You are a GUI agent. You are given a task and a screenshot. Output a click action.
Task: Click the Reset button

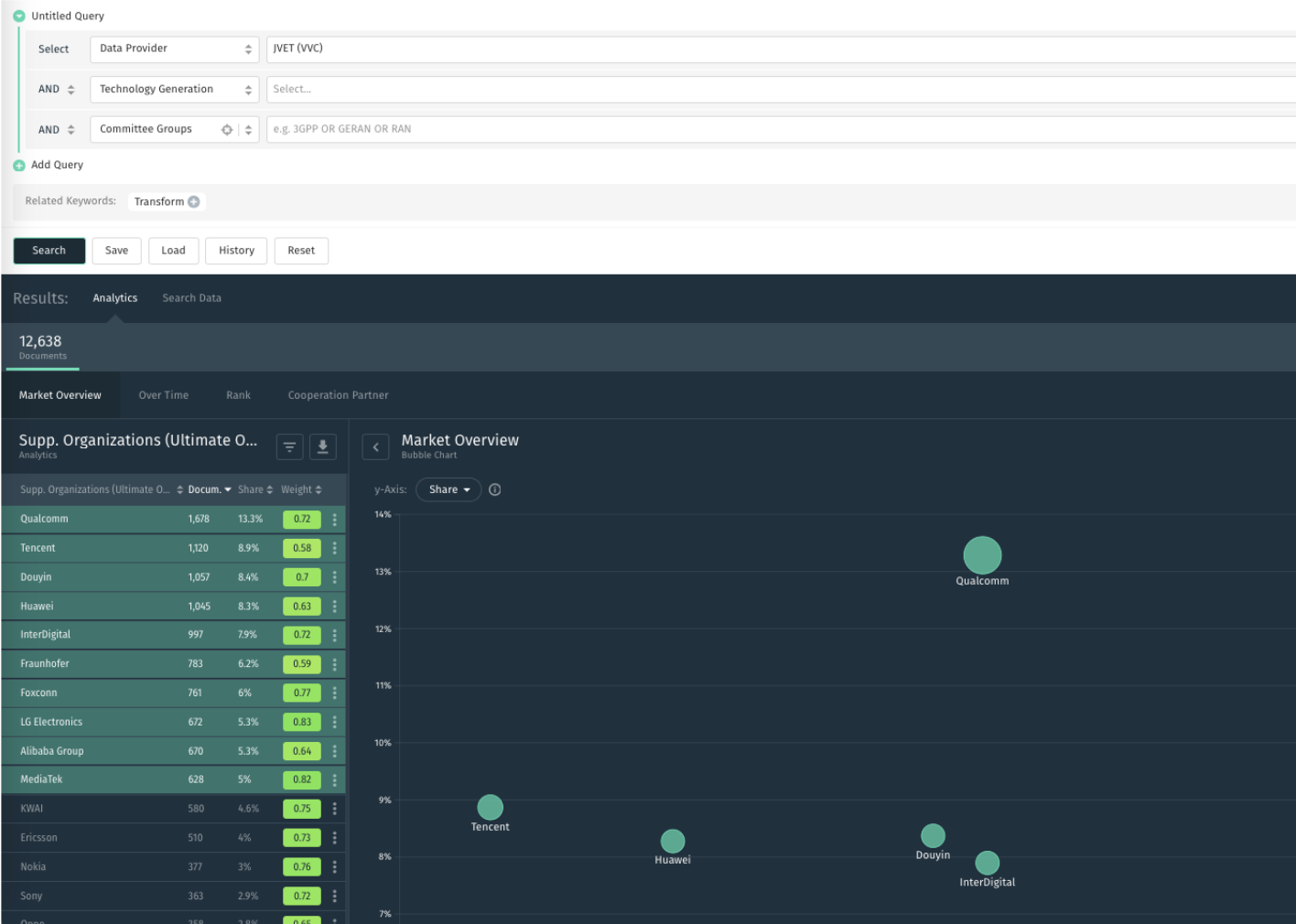point(301,251)
